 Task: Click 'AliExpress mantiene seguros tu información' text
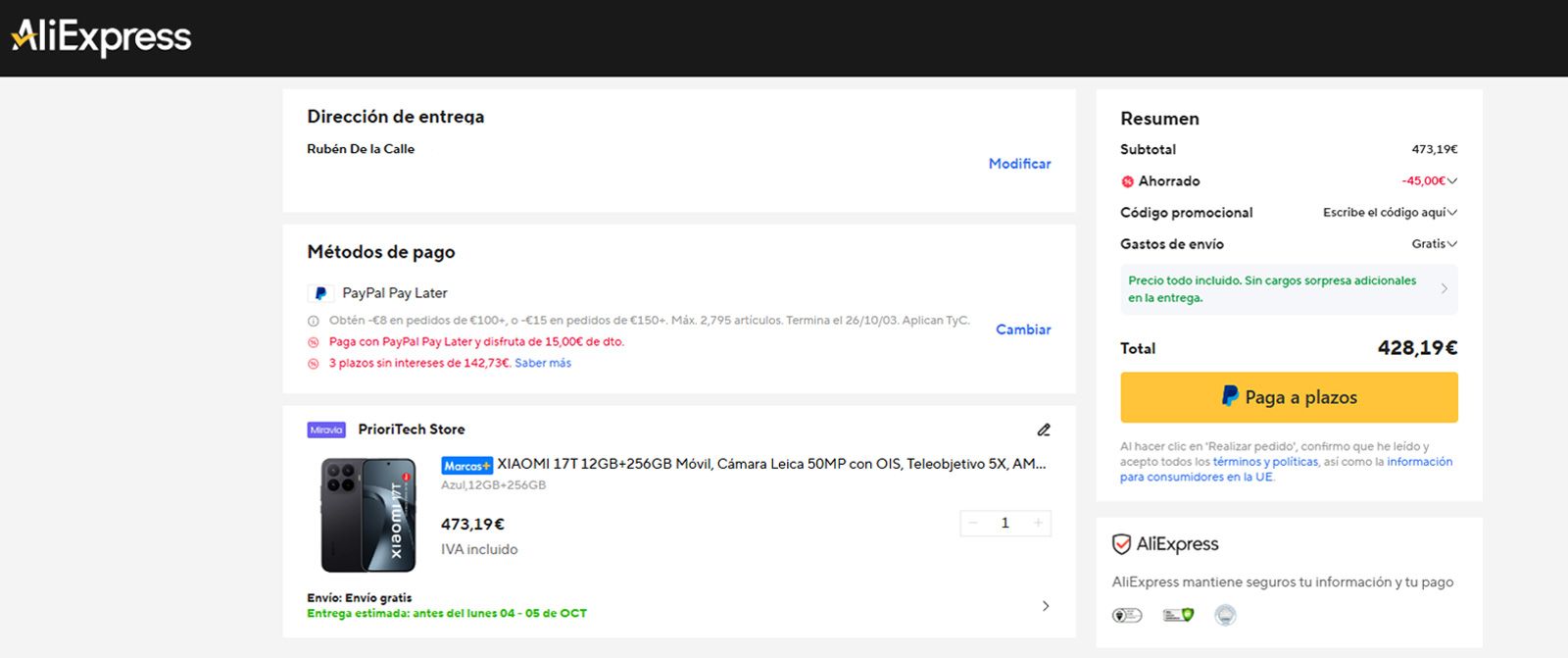coord(1283,582)
